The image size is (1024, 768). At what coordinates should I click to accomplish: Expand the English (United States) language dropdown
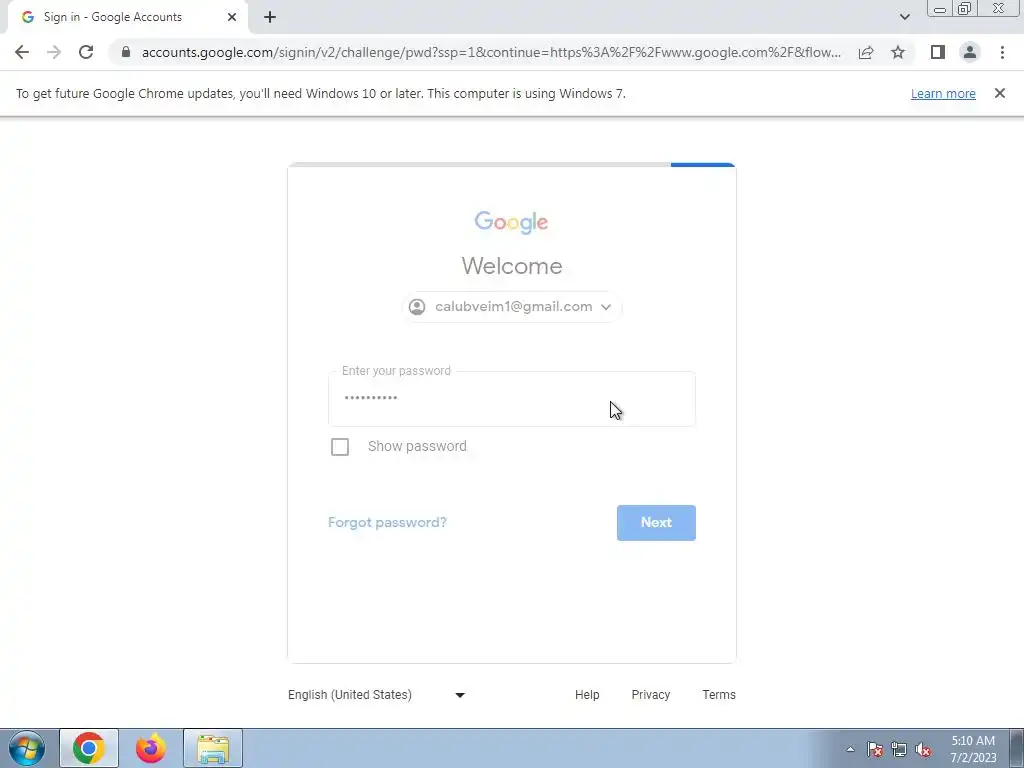[376, 695]
